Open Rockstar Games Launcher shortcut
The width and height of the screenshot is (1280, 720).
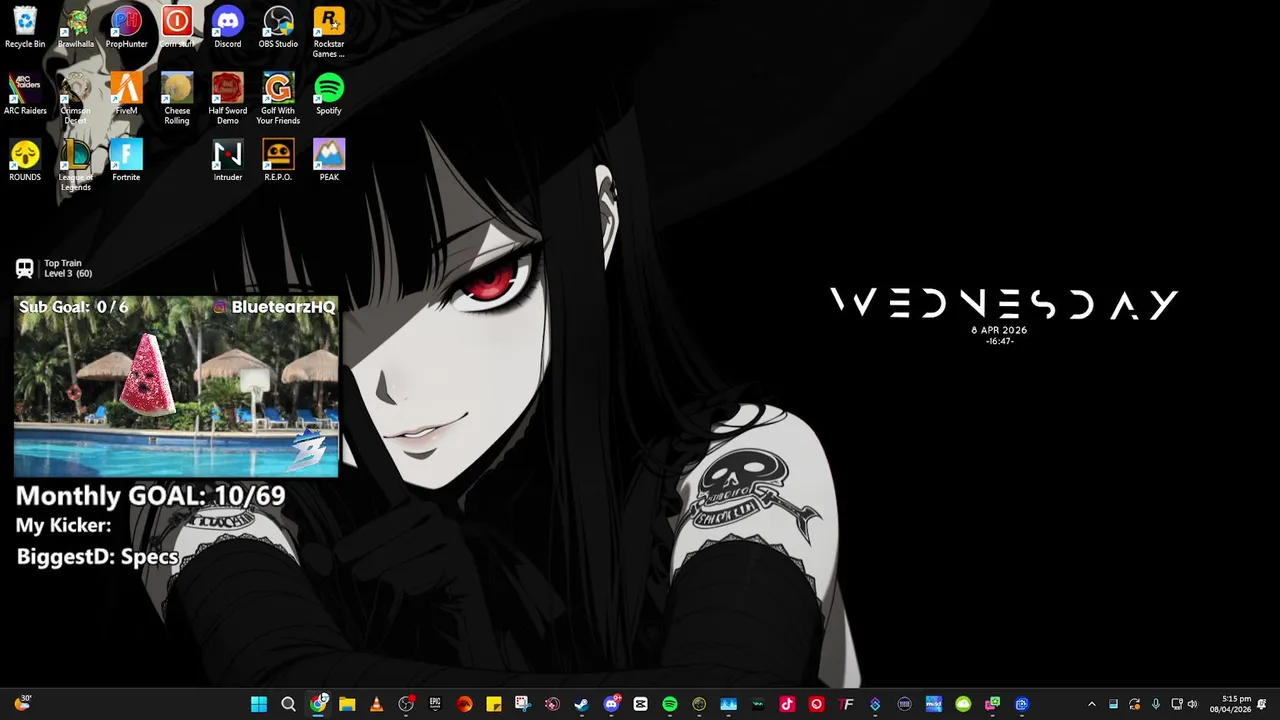(329, 32)
